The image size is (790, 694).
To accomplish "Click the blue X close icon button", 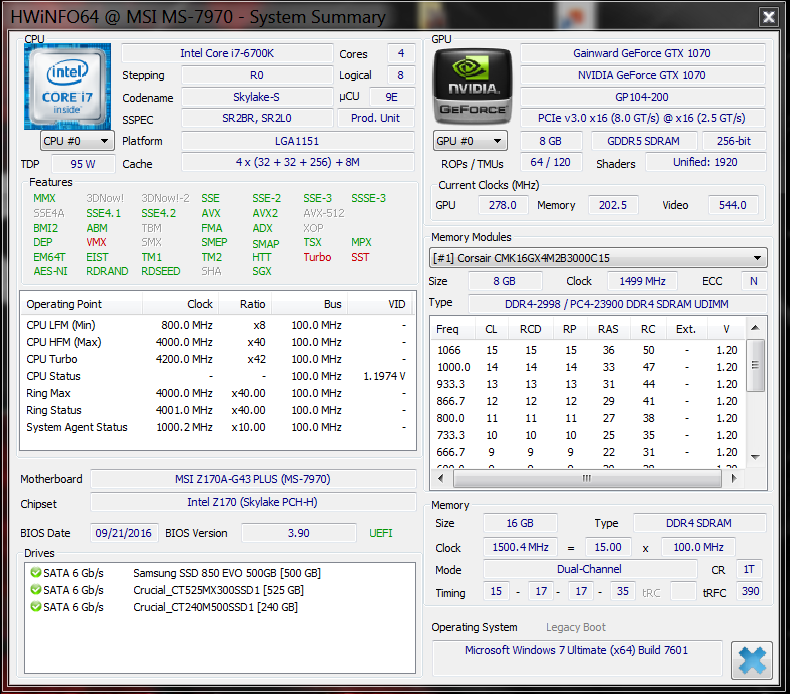I will 752,660.
